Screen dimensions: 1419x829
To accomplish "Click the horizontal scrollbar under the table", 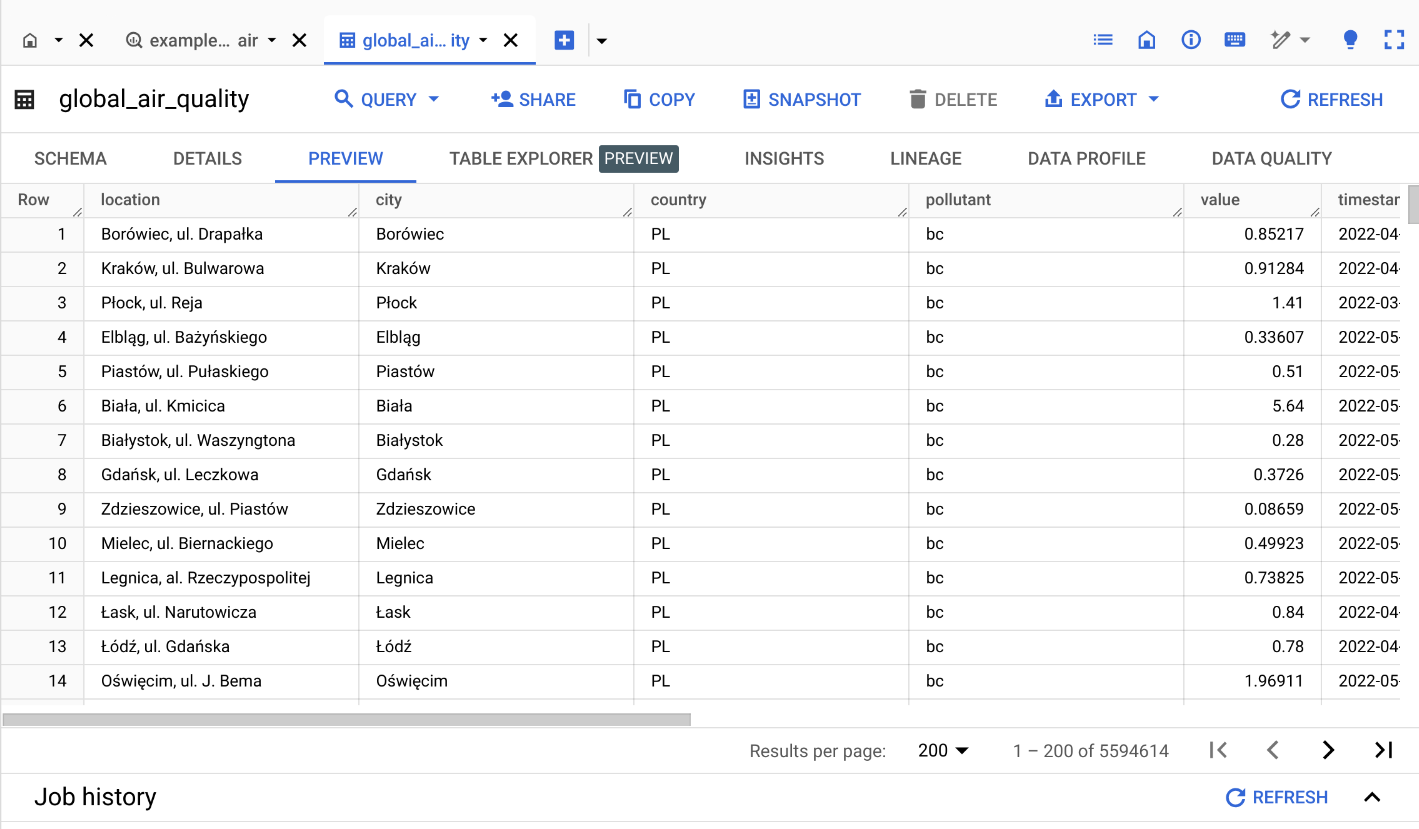I will [346, 719].
